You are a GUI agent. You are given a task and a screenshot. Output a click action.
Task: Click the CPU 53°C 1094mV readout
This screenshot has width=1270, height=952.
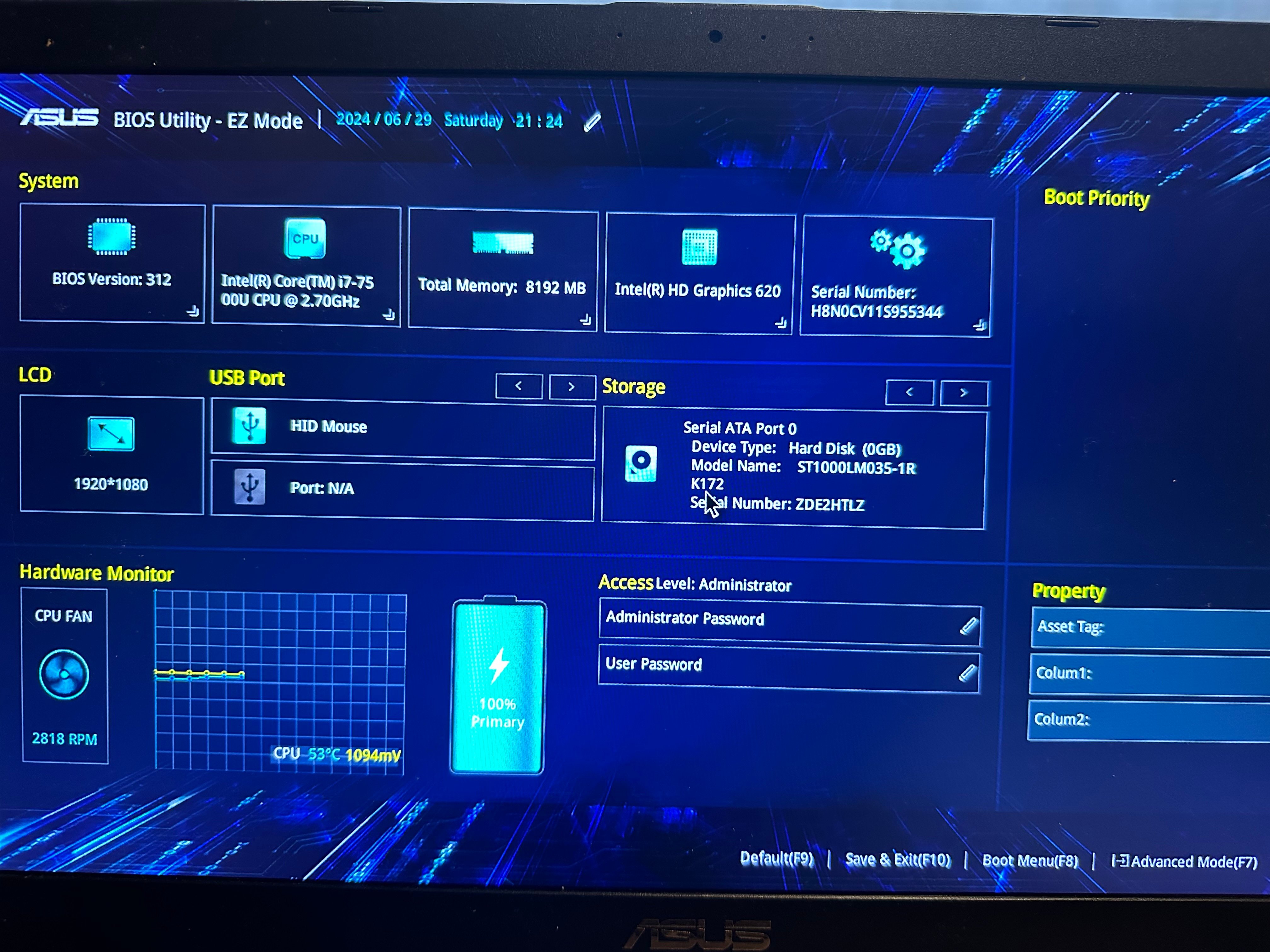[336, 754]
